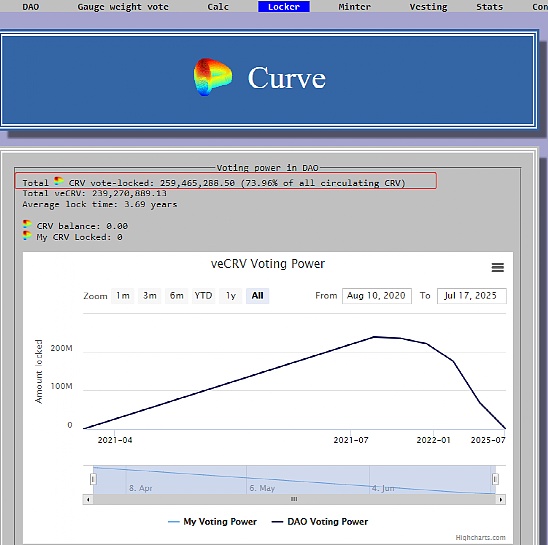Click CRV icon next to My CRV Locked
The height and width of the screenshot is (545, 548).
(x=27, y=235)
